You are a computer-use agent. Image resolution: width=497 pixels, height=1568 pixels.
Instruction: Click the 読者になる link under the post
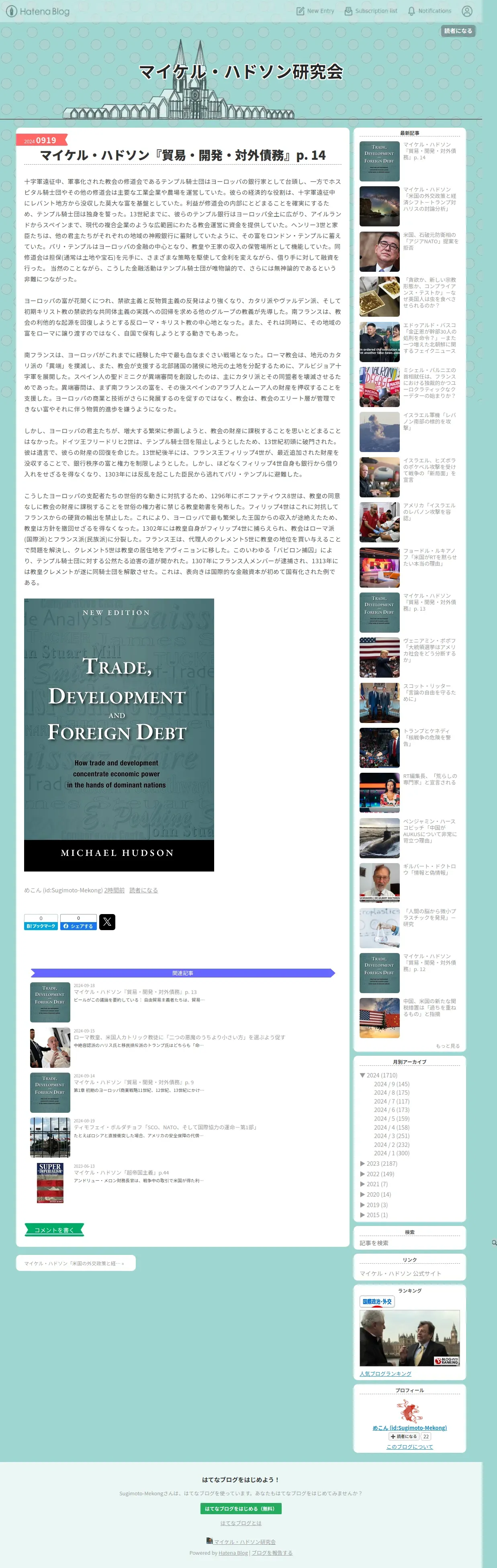coord(144,890)
